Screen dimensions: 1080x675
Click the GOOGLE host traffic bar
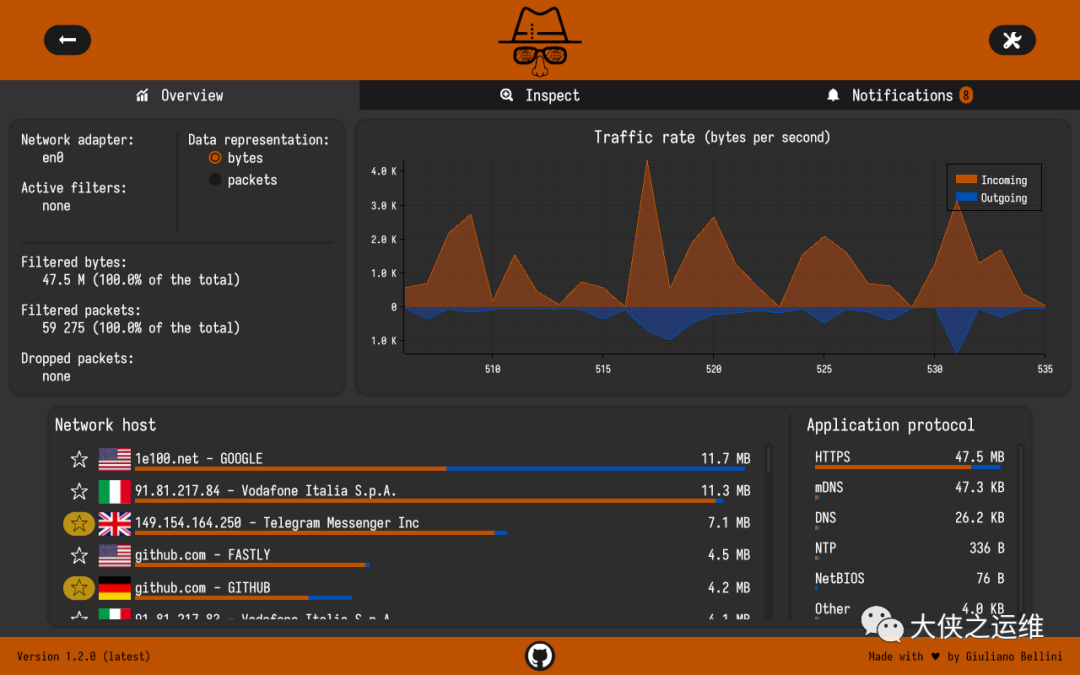coord(439,469)
